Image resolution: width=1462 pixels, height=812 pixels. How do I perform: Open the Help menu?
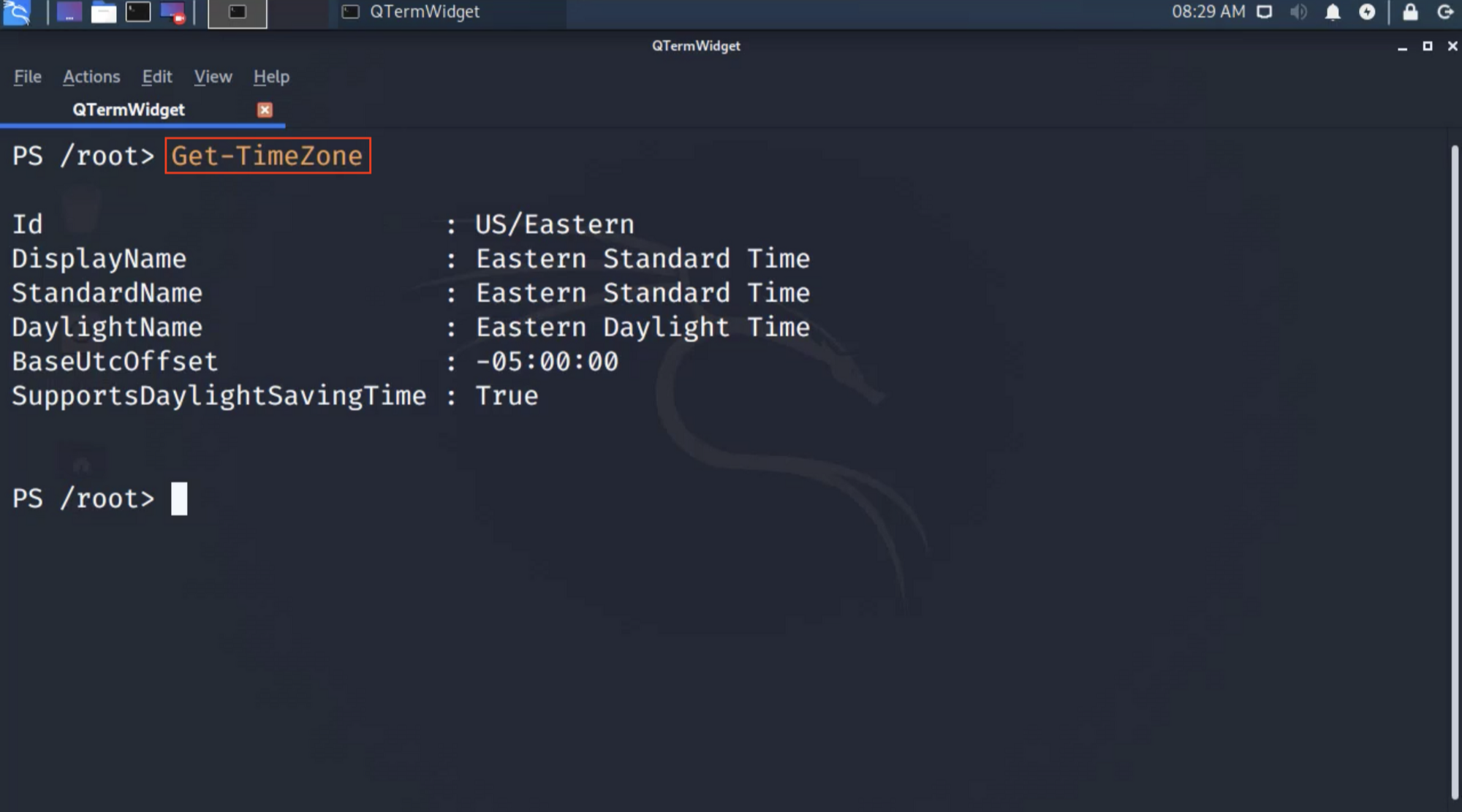[271, 77]
